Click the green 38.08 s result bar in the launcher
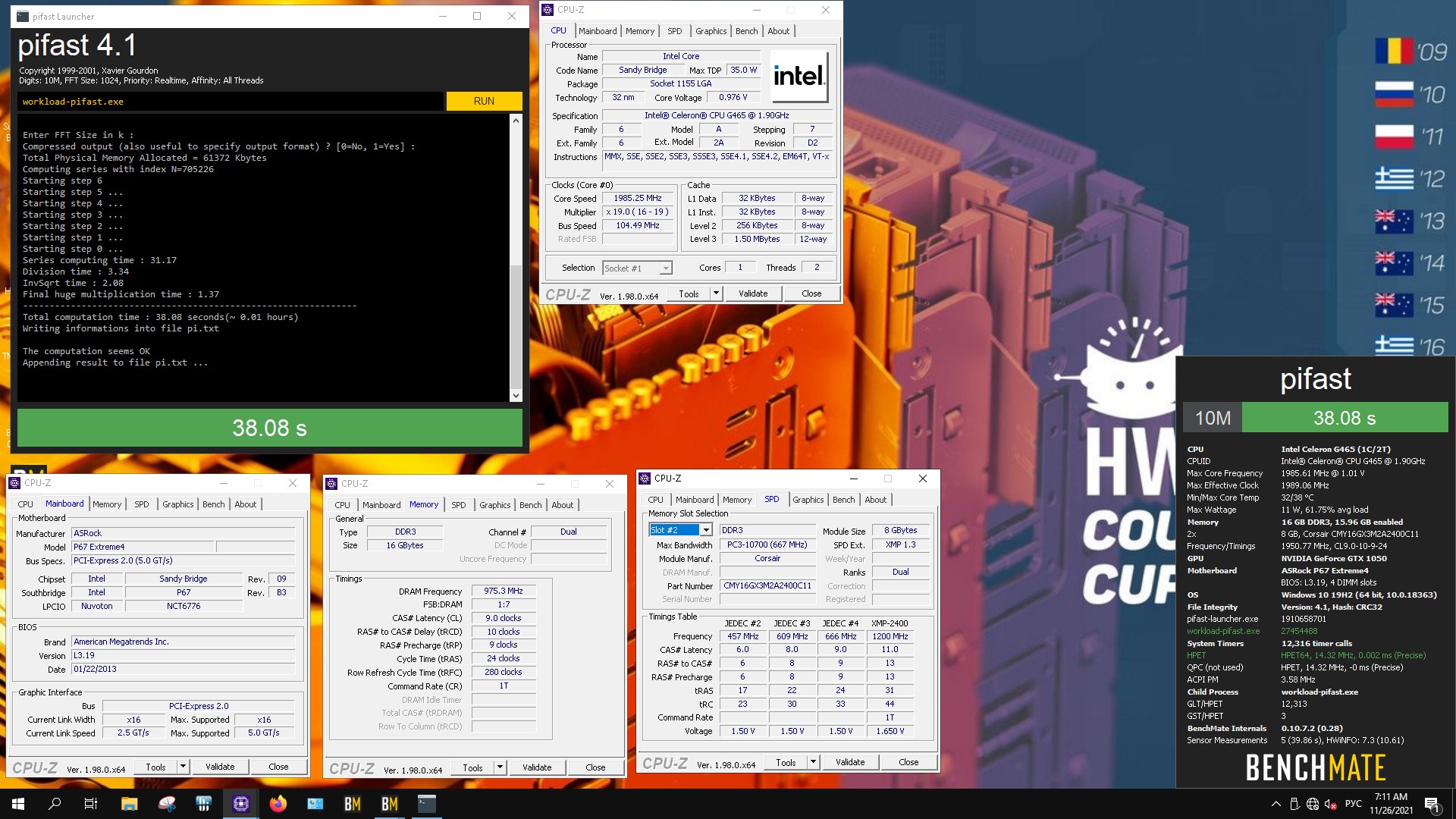This screenshot has height=819, width=1456. 270,428
